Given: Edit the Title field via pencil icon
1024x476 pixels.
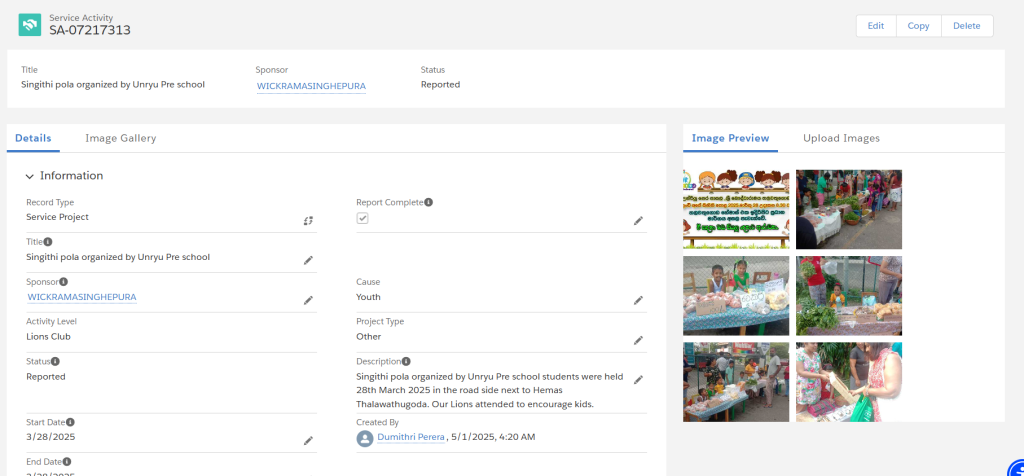Looking at the screenshot, I should point(308,261).
